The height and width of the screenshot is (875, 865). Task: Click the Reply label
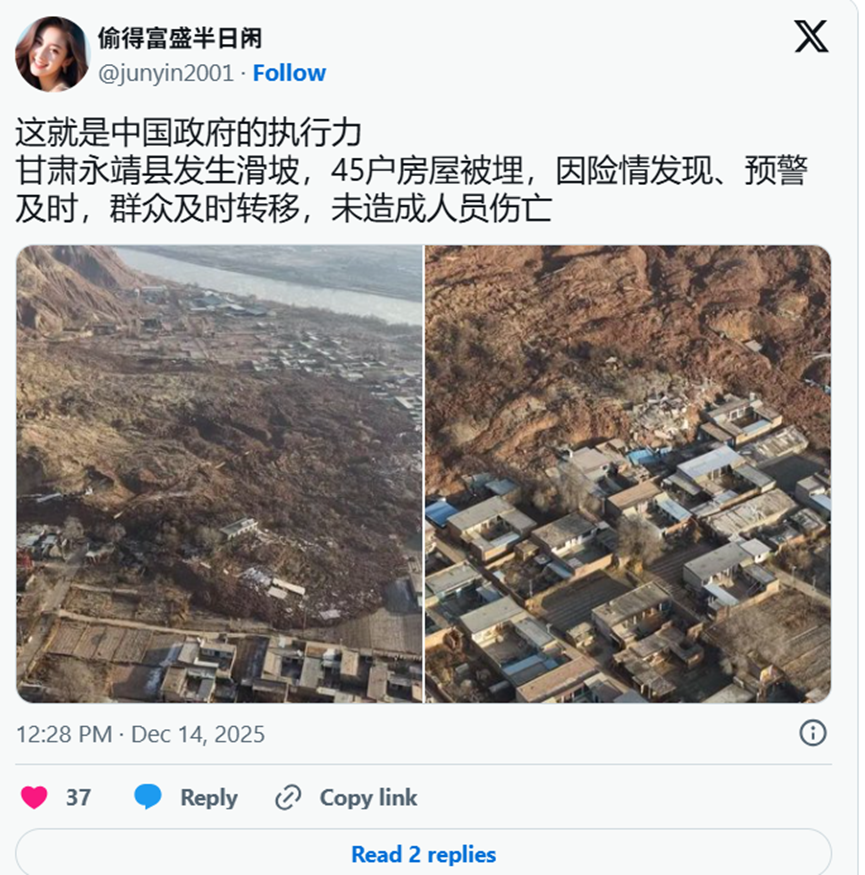coord(209,797)
